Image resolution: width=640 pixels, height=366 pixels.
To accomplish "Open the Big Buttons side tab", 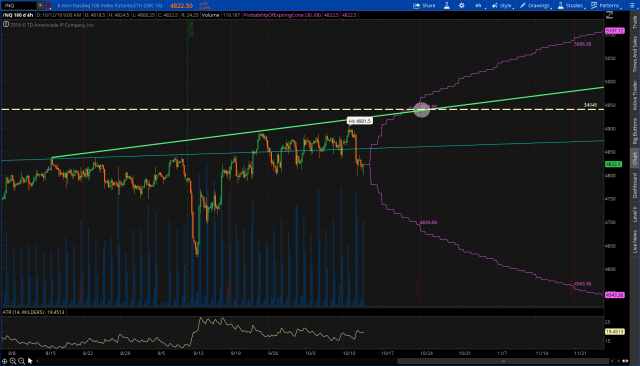I will point(635,131).
